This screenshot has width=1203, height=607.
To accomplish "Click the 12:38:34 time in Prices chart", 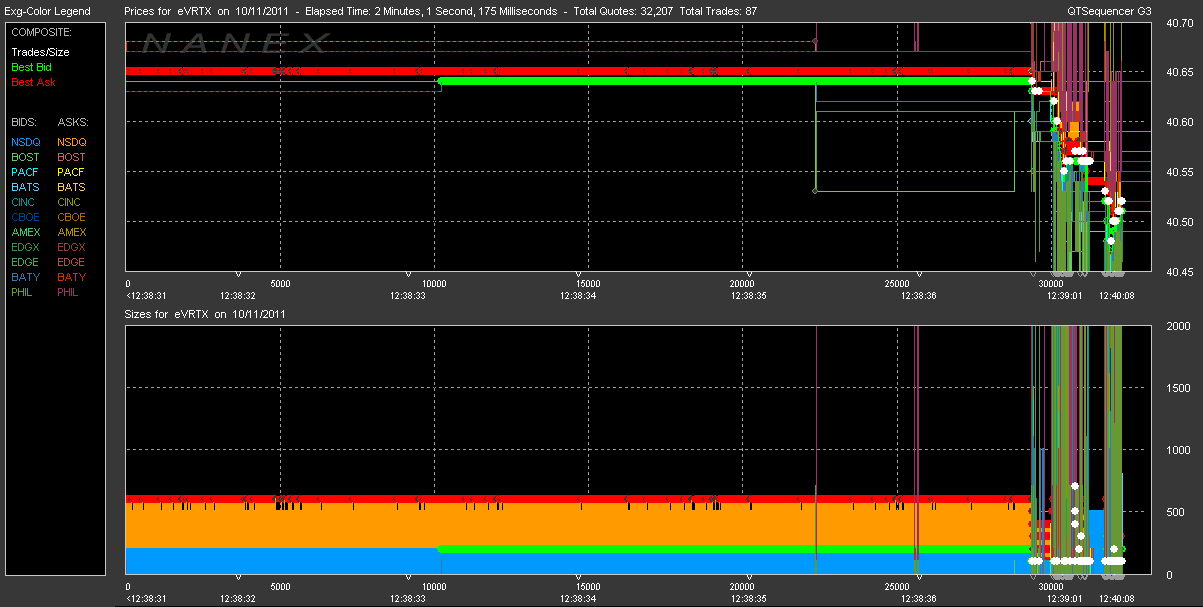I will 578,296.
